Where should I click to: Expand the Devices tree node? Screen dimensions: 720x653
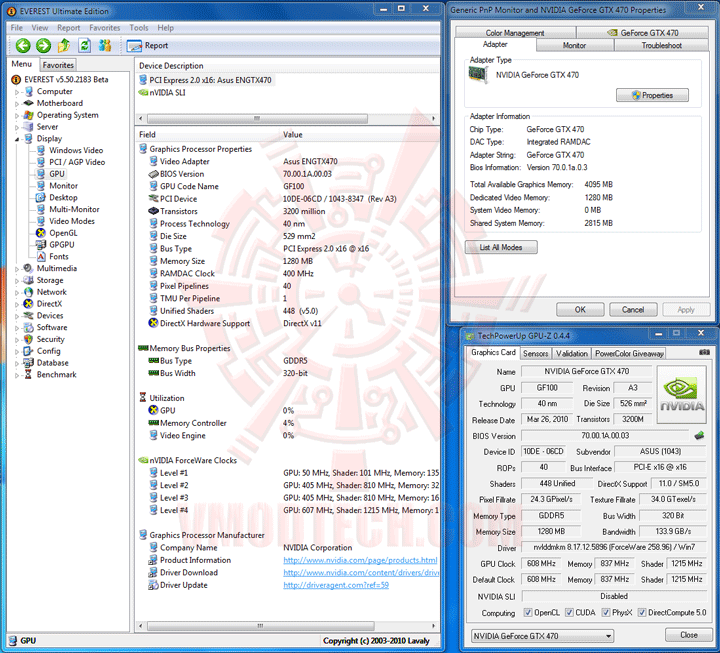click(x=17, y=316)
